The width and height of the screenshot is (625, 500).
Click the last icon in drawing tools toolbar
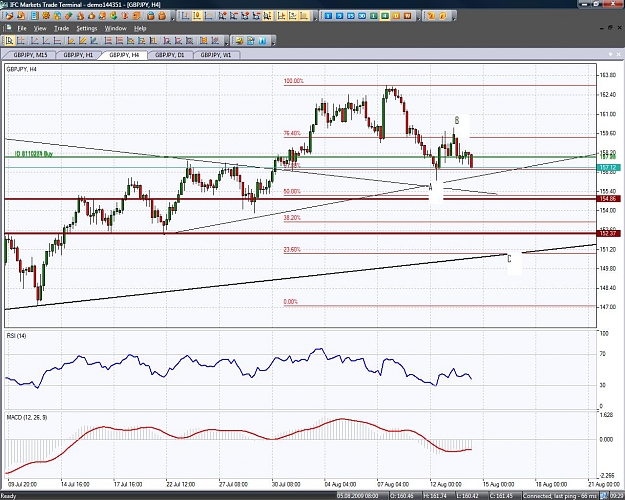click(215, 40)
